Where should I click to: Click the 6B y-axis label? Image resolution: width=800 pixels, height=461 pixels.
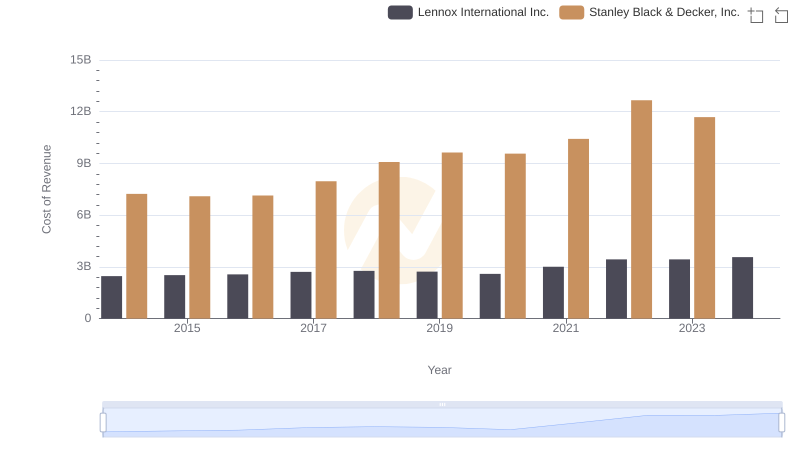click(84, 215)
